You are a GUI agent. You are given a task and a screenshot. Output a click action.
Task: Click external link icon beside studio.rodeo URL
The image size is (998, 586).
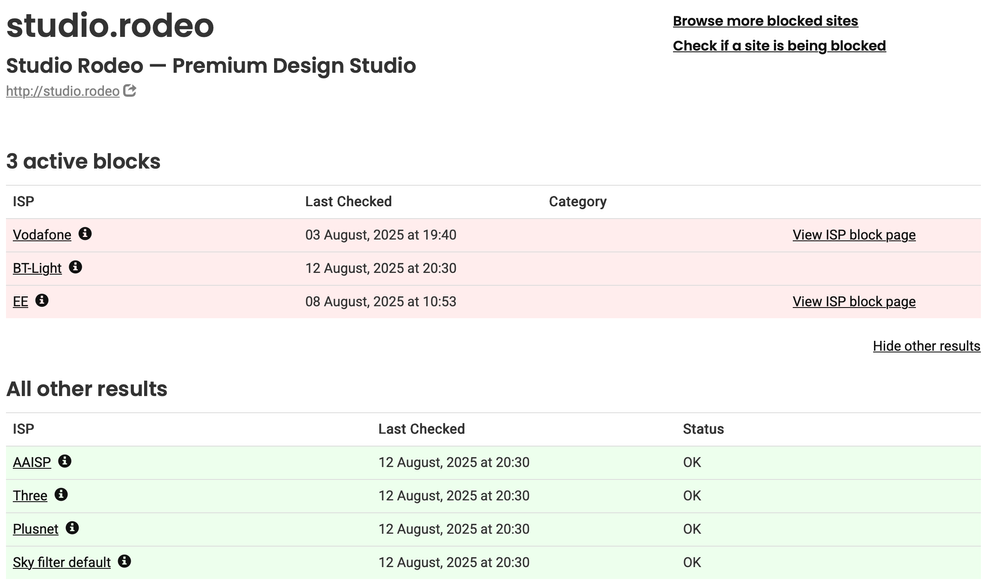click(x=130, y=91)
